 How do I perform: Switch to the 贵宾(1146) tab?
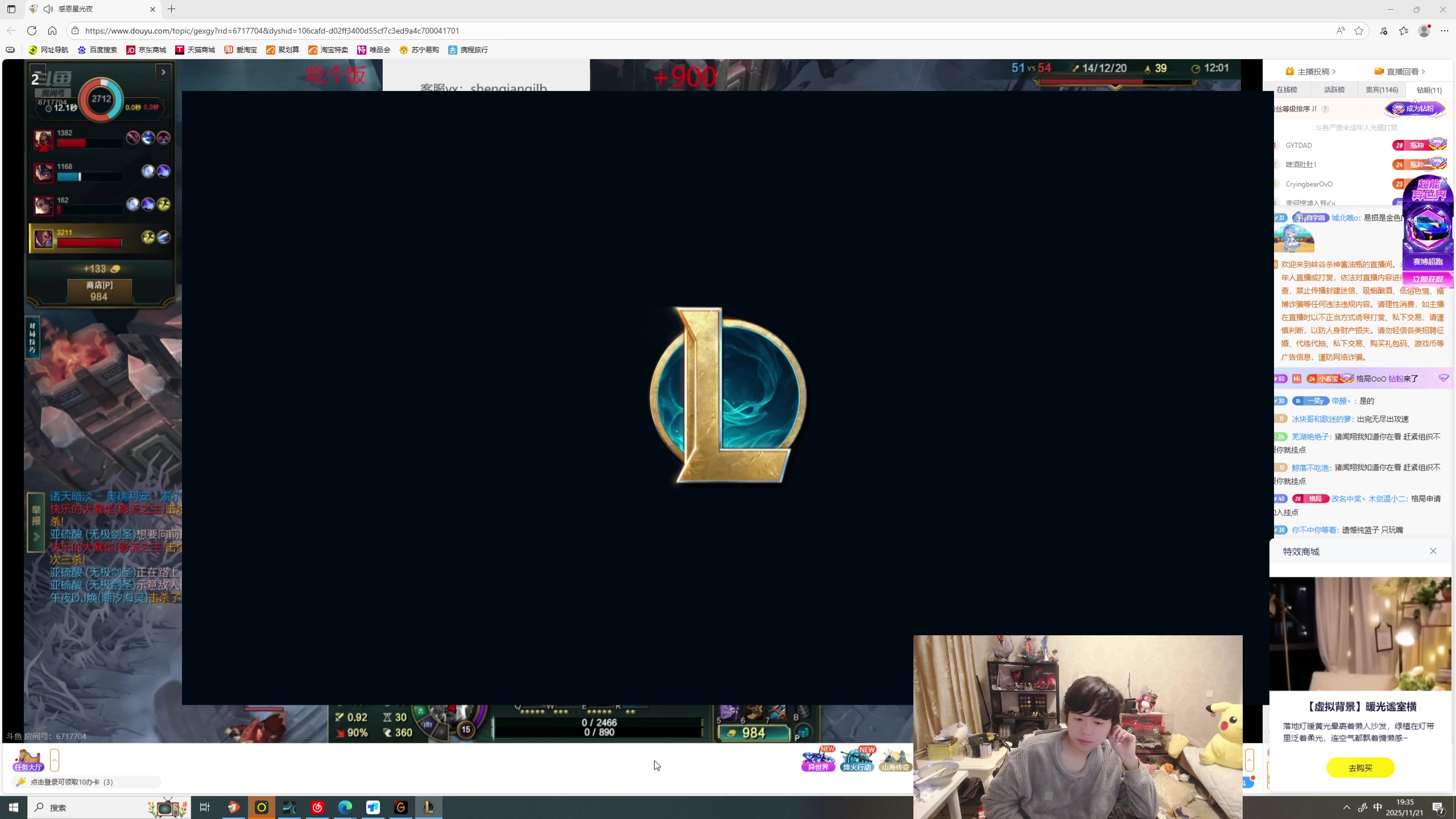pyautogui.click(x=1381, y=90)
